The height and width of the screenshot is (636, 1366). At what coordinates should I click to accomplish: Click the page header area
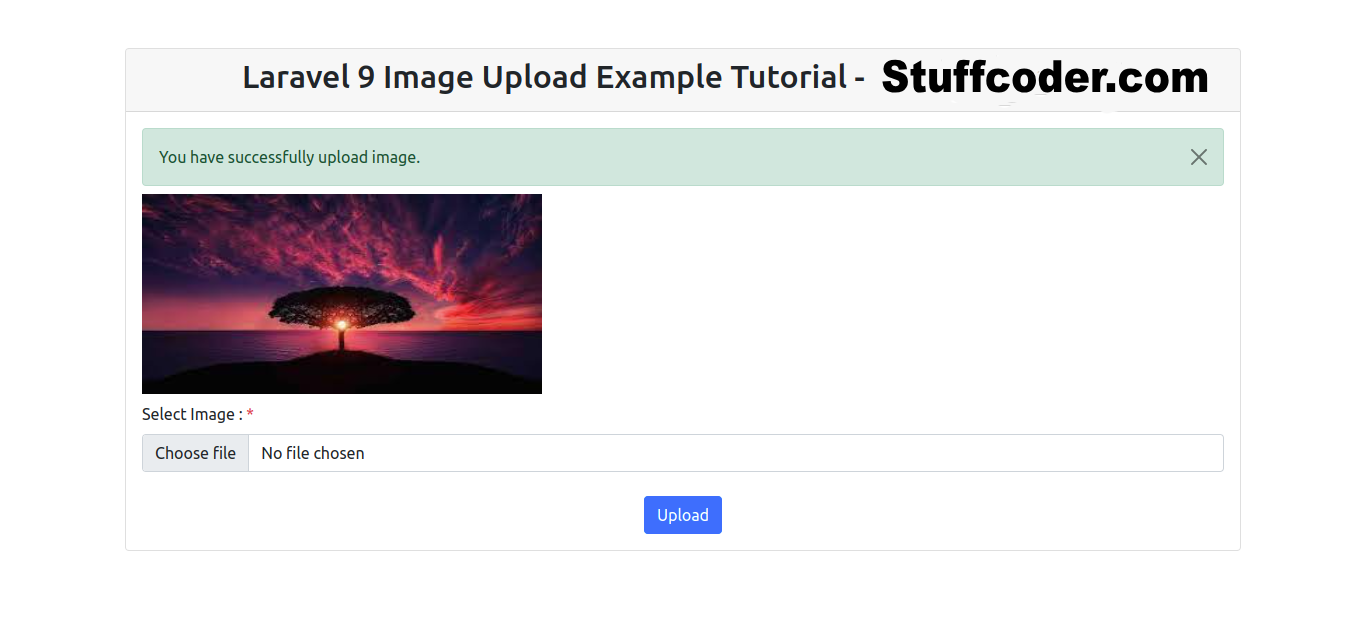tap(683, 77)
